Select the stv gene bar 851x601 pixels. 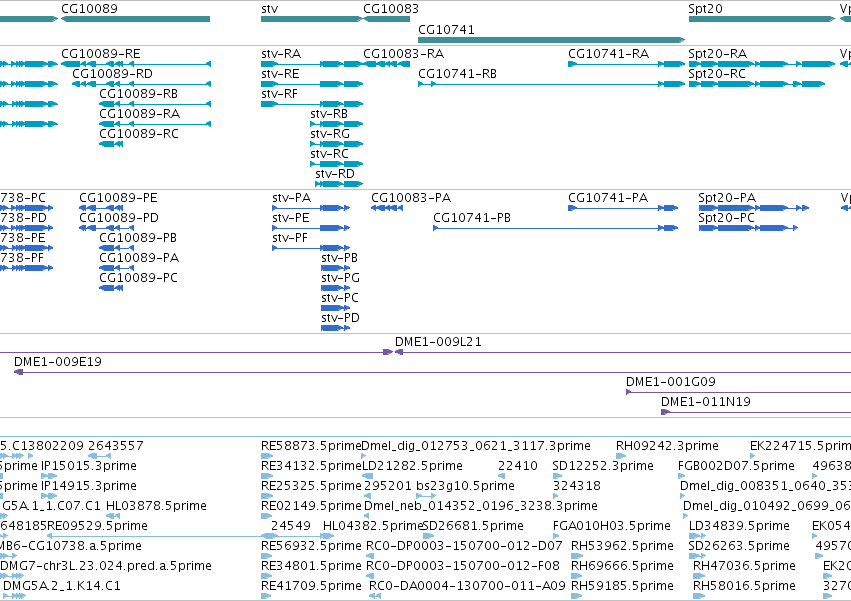click(312, 19)
